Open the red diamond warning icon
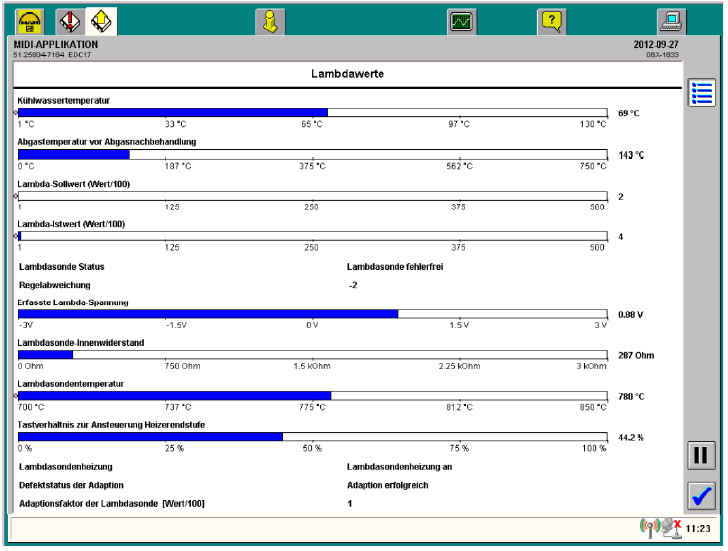The image size is (728, 551). pos(68,19)
